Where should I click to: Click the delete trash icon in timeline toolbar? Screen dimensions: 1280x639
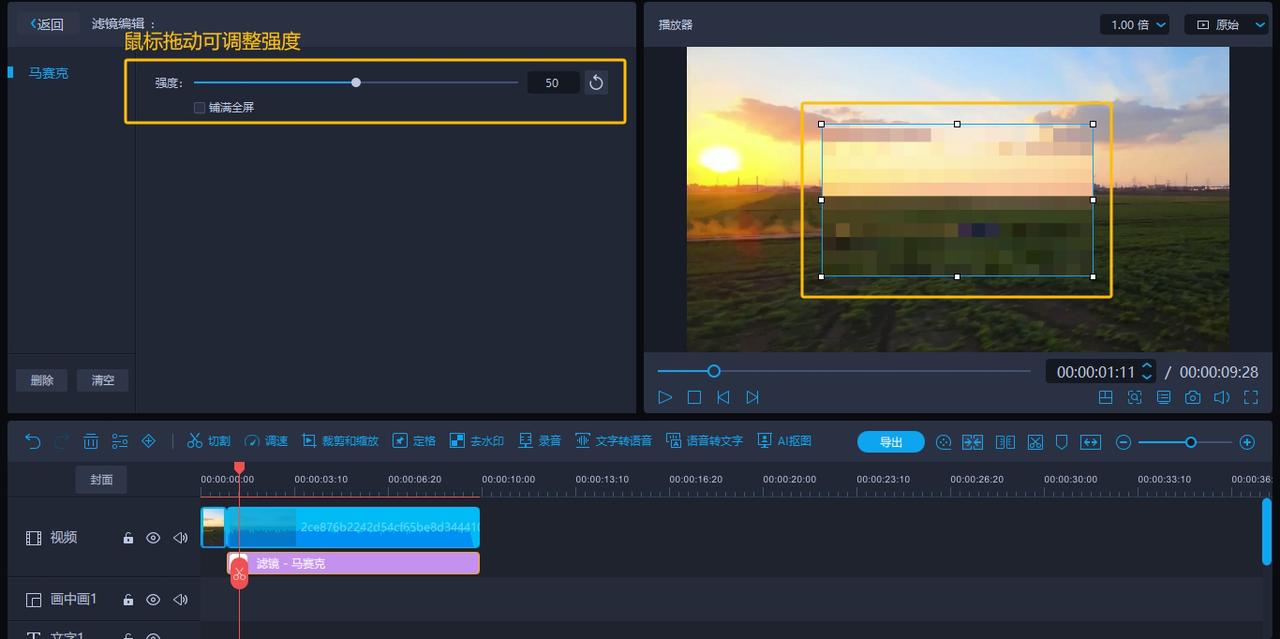pos(90,441)
